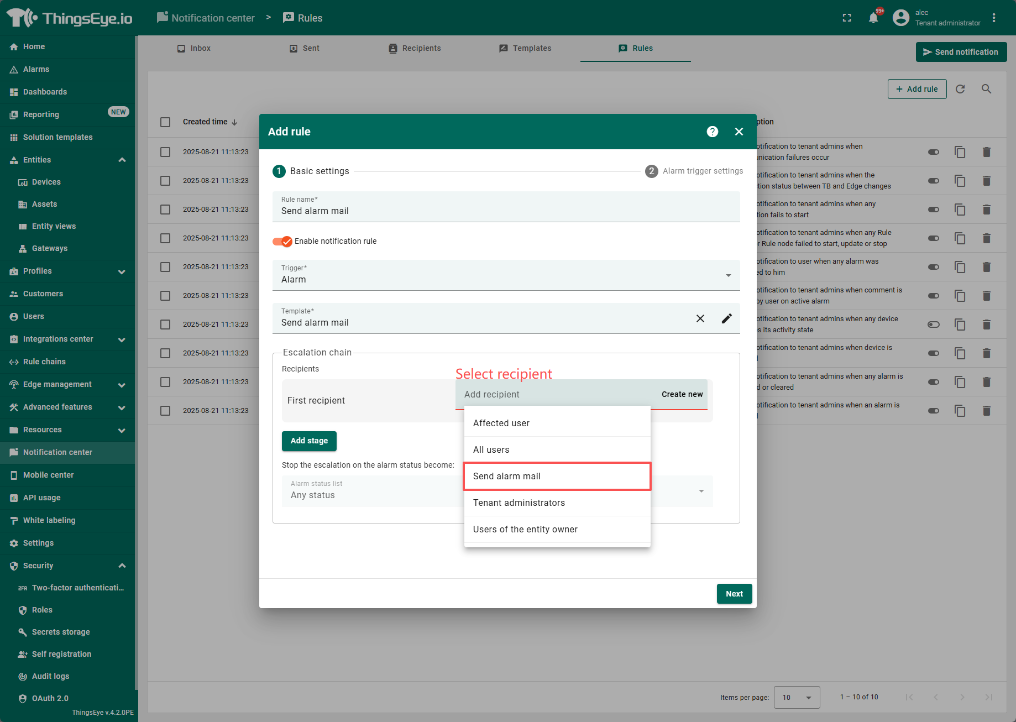Select Send alarm mail recipient option
Viewport: 1016px width, 722px height.
[557, 476]
